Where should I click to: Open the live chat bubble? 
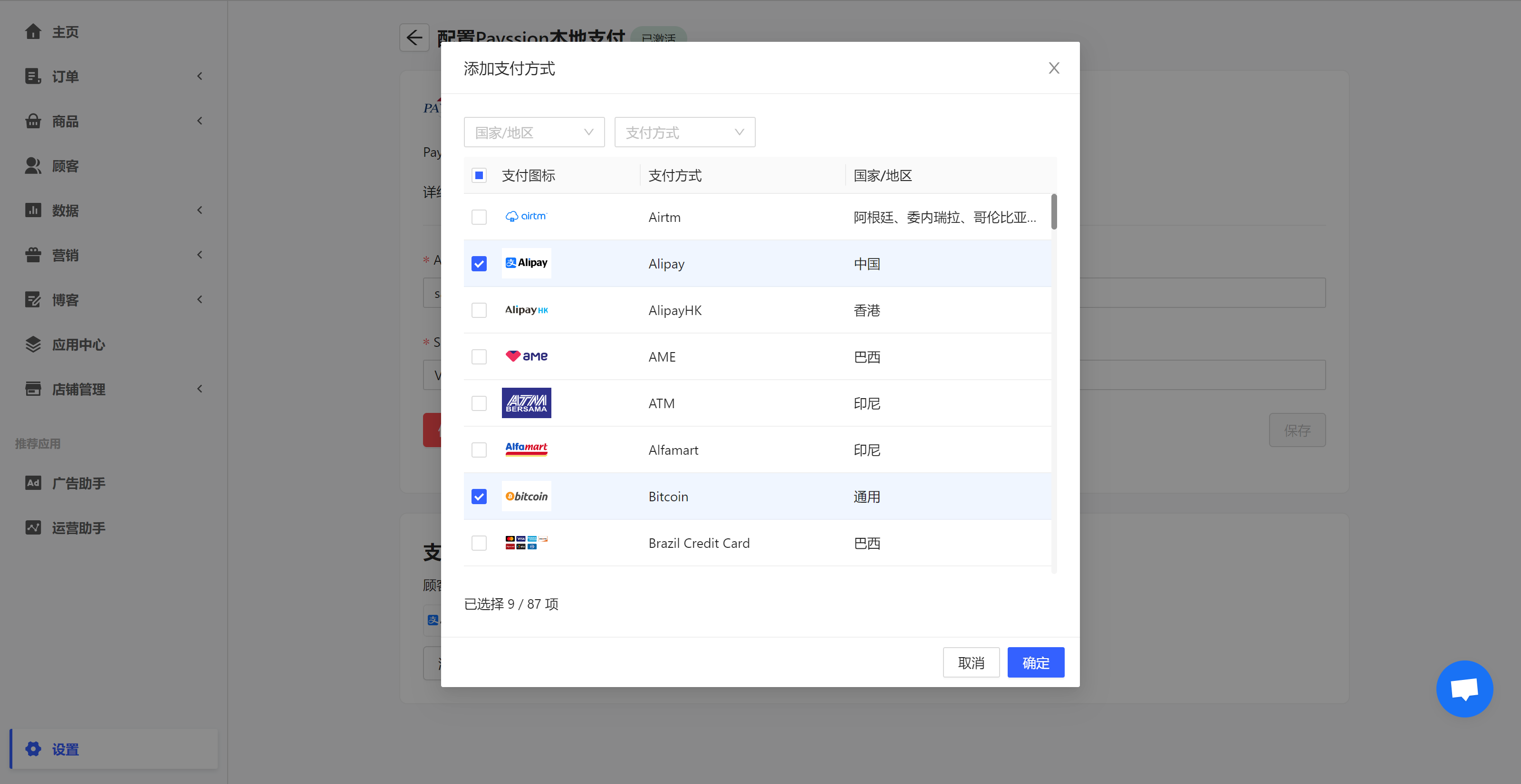pyautogui.click(x=1464, y=688)
